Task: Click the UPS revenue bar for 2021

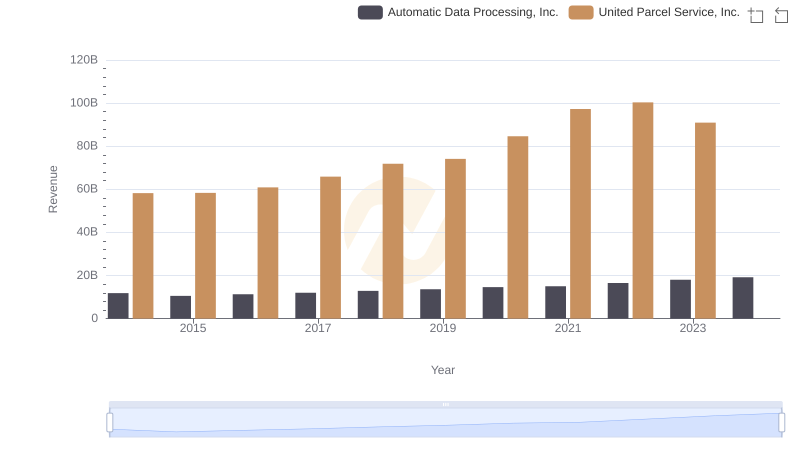Action: (x=580, y=213)
